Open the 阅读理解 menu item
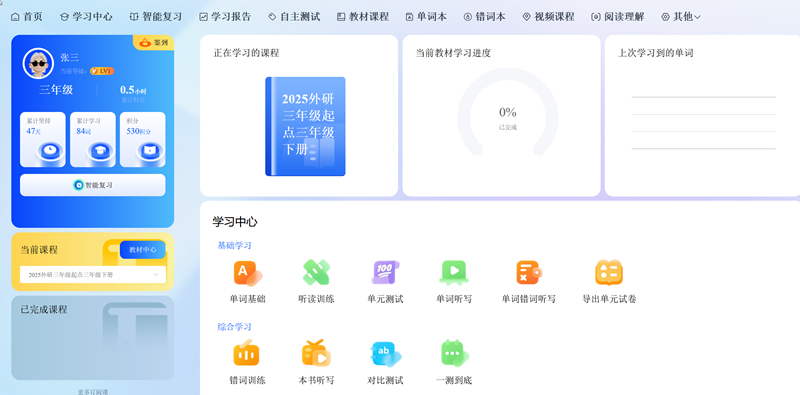 click(618, 17)
